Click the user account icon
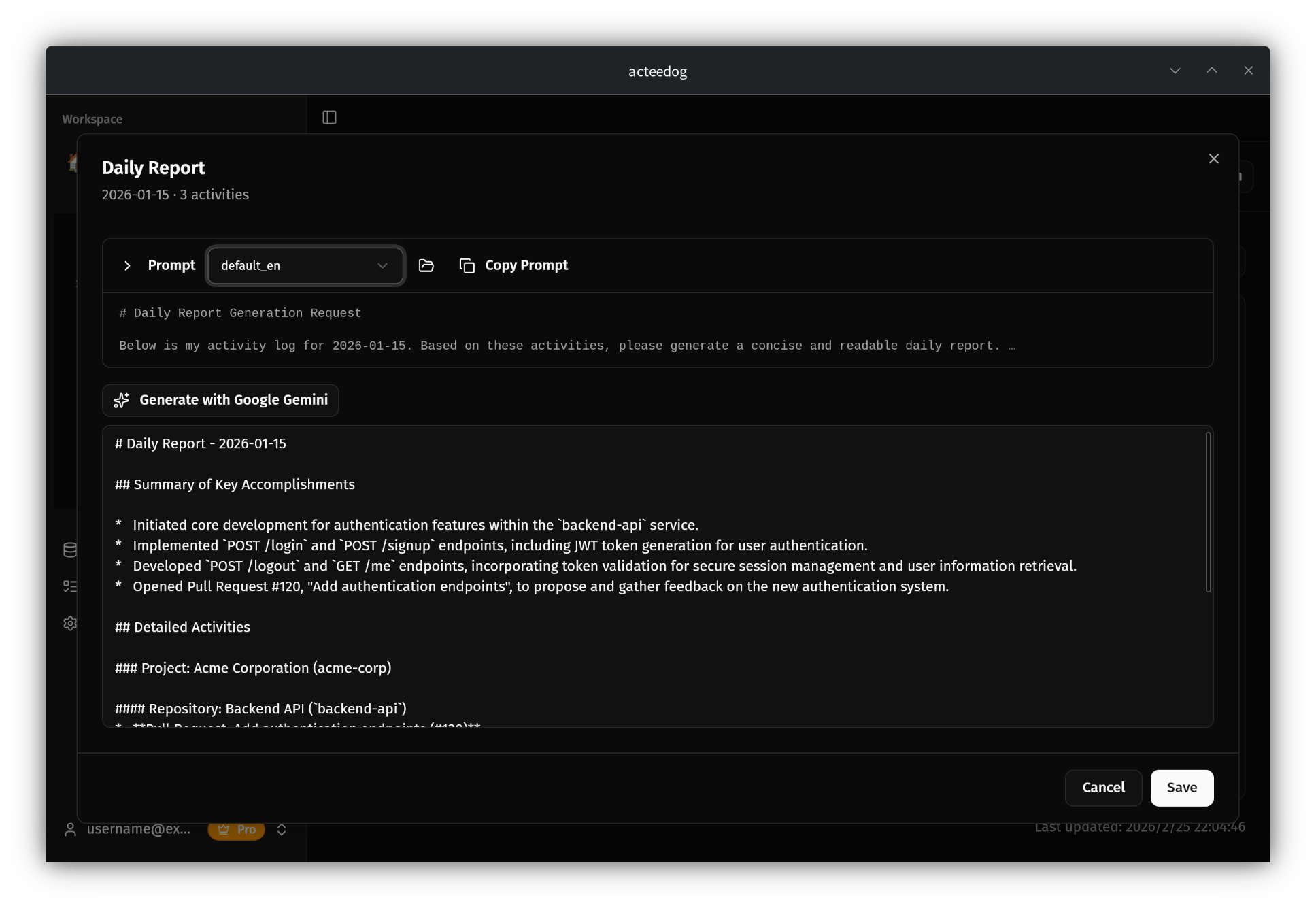Viewport: 1316px width, 908px height. click(70, 830)
